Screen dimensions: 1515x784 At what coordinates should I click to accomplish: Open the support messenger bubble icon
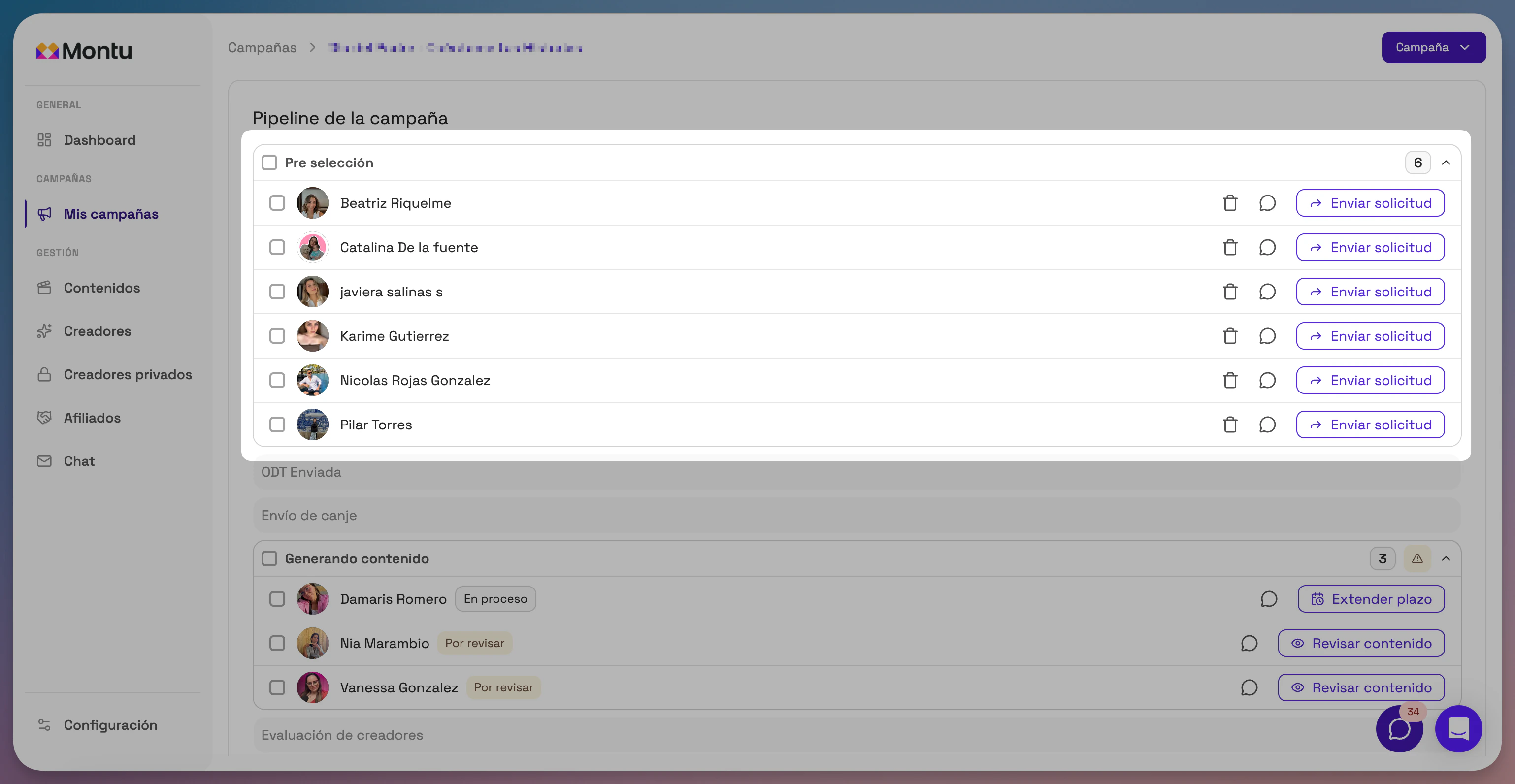[x=1458, y=729]
